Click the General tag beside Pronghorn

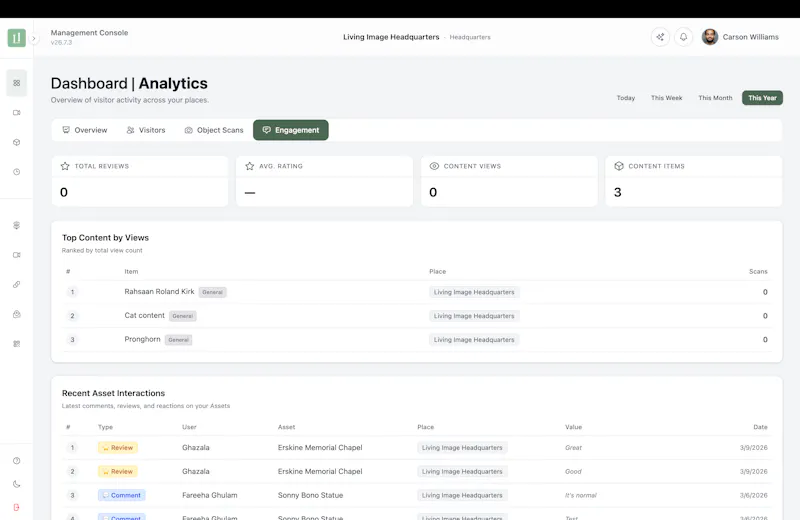pos(179,340)
